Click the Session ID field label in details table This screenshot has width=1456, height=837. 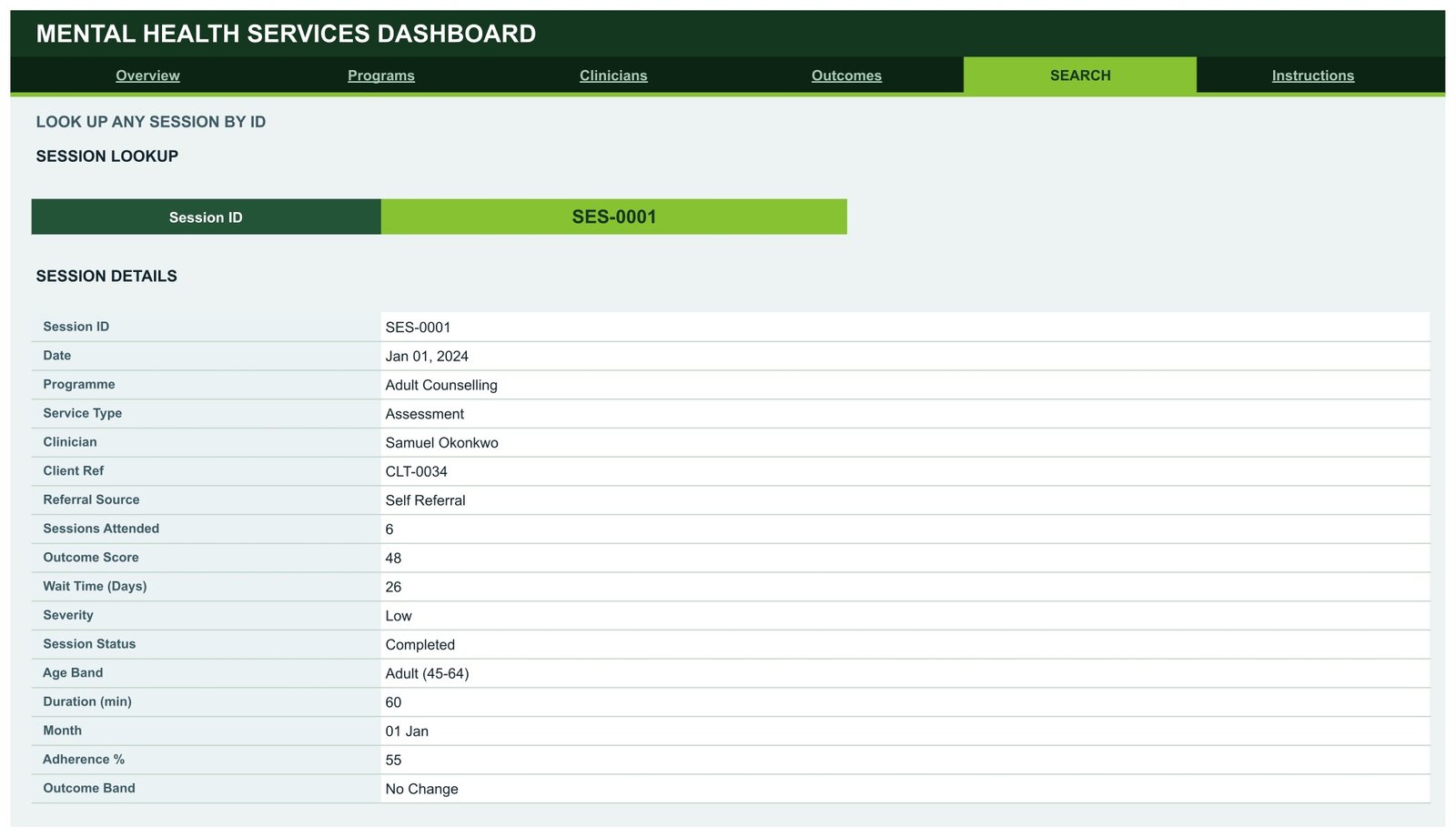click(76, 327)
